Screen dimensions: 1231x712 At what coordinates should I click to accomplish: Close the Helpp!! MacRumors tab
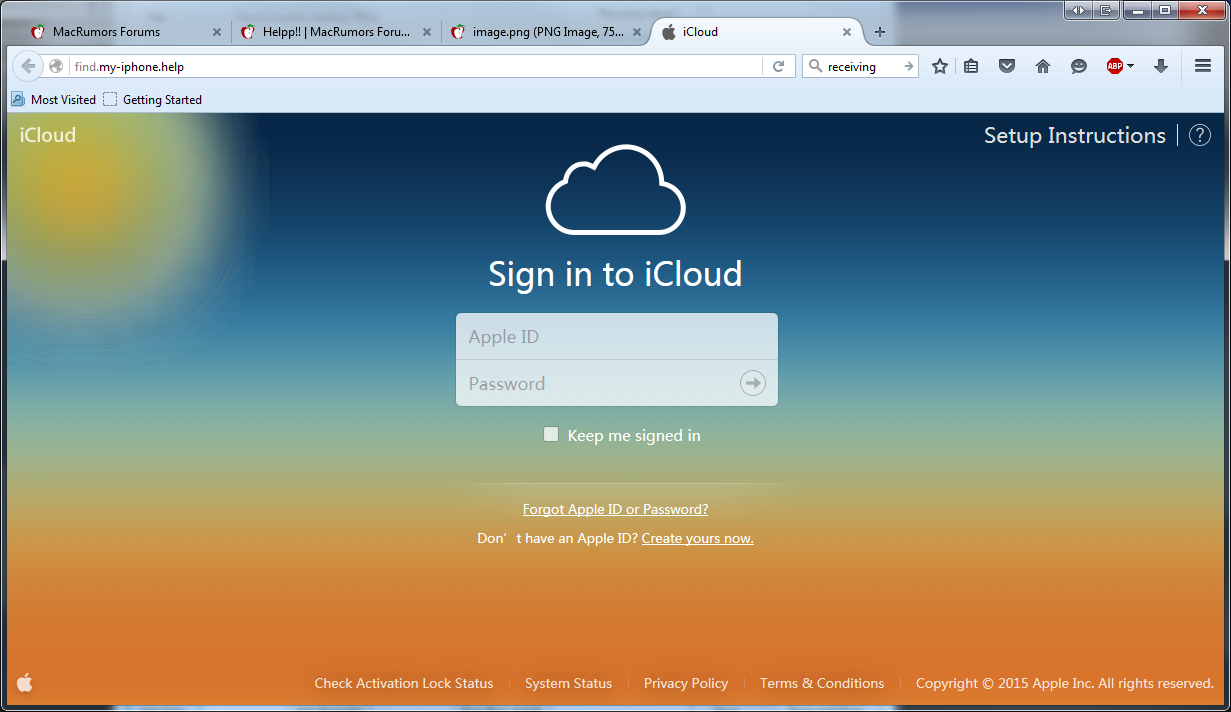pos(427,32)
